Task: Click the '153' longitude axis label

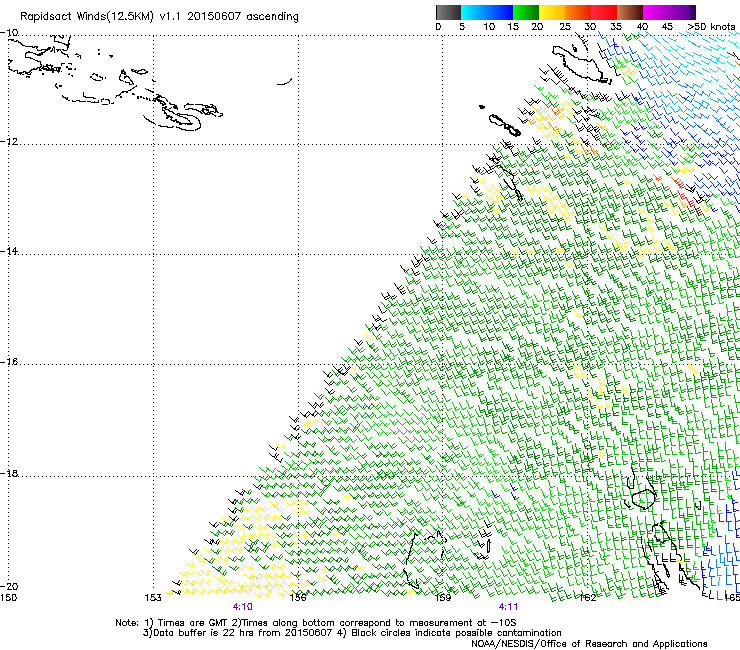Action: pos(153,598)
